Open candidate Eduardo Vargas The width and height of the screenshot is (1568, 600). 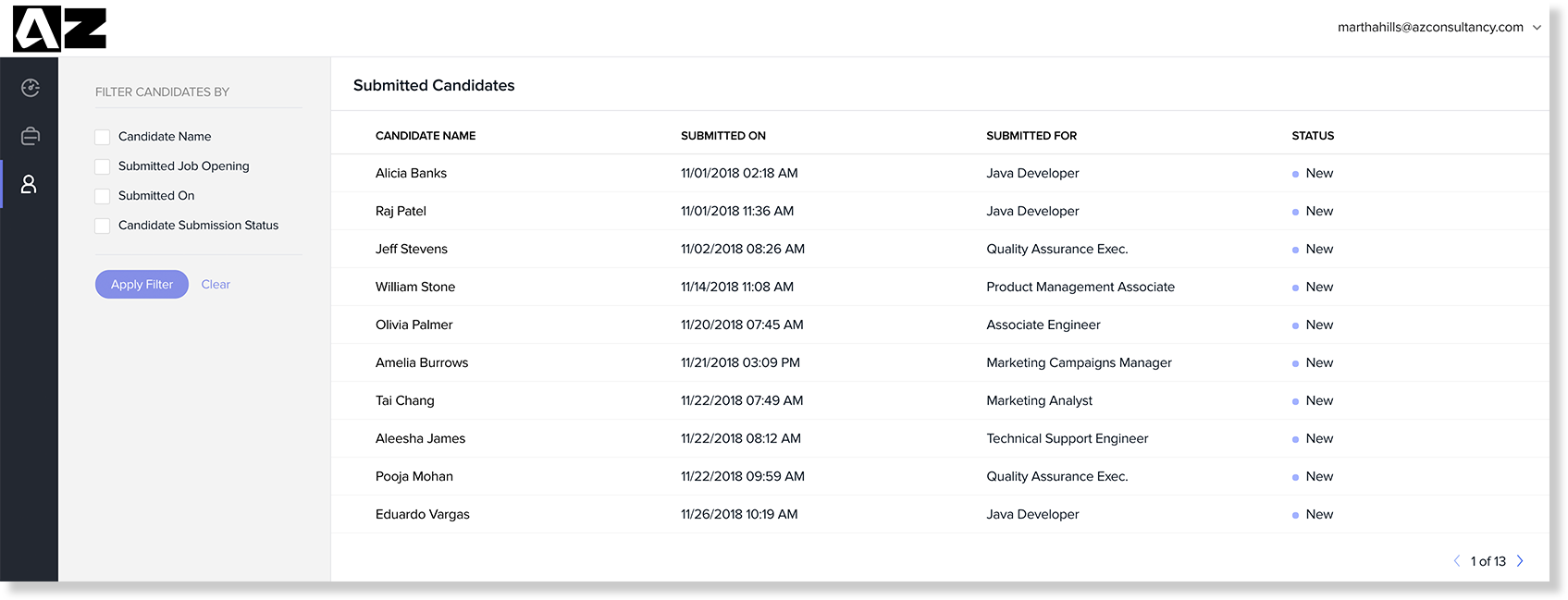[423, 514]
